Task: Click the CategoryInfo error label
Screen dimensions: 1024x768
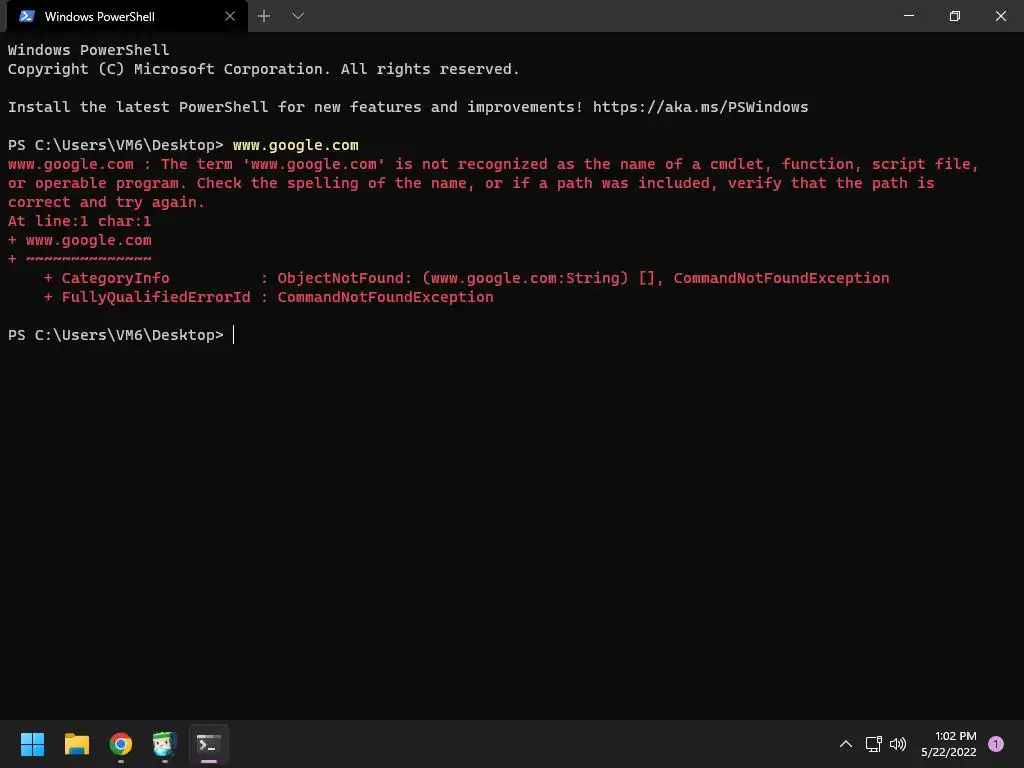Action: [116, 278]
